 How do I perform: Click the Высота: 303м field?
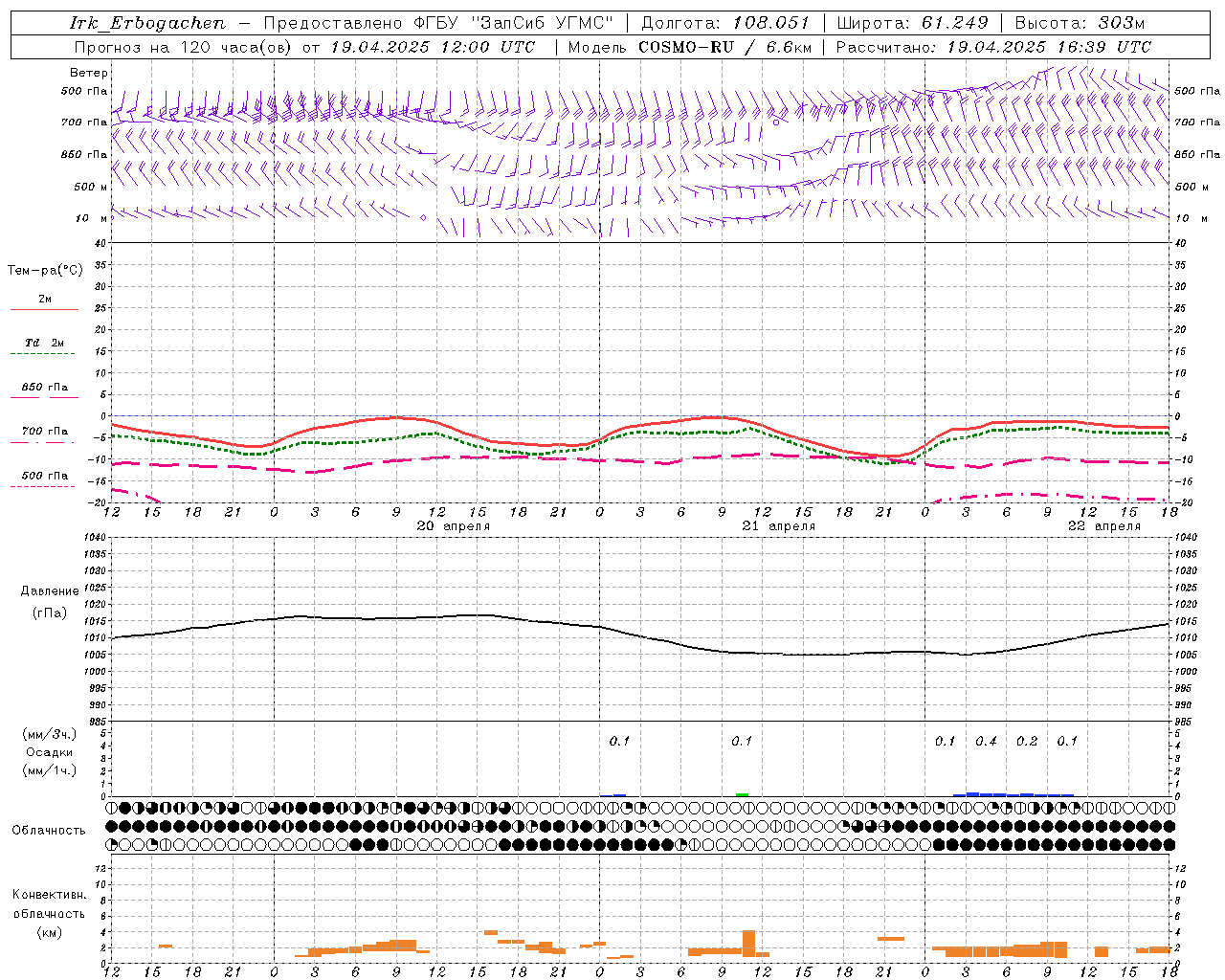point(1080,23)
